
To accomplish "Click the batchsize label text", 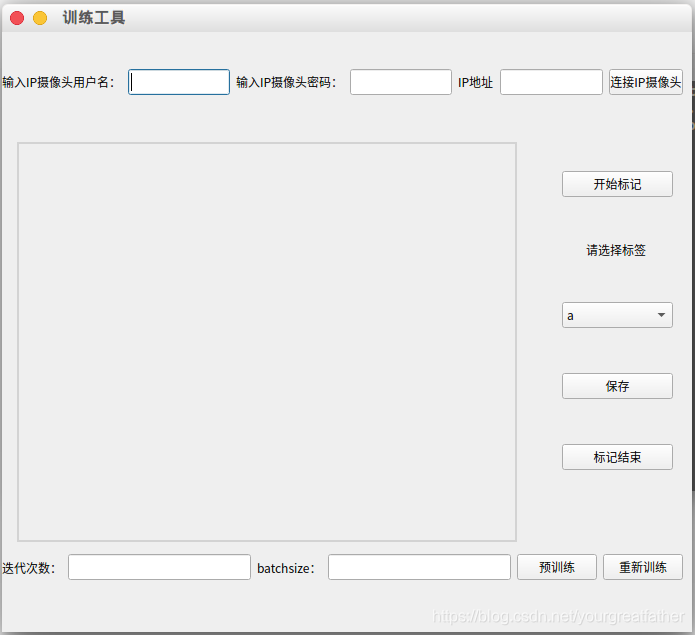I will [x=286, y=568].
